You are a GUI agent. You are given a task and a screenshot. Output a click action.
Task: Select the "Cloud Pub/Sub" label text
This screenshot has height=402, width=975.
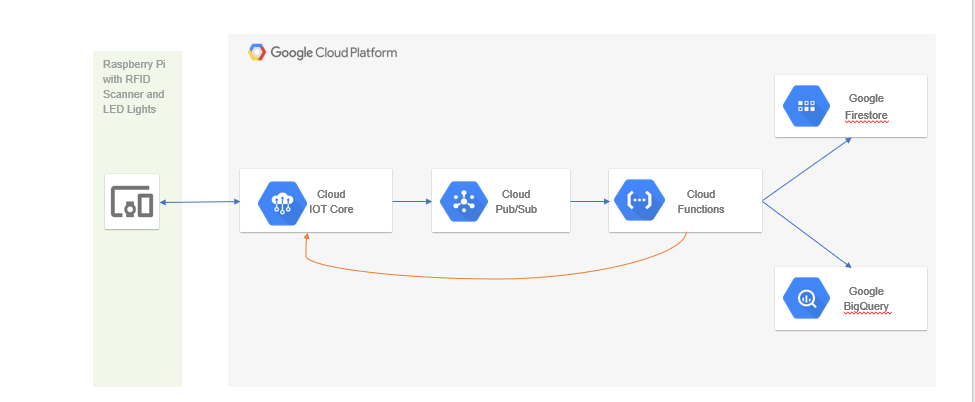pyautogui.click(x=516, y=202)
